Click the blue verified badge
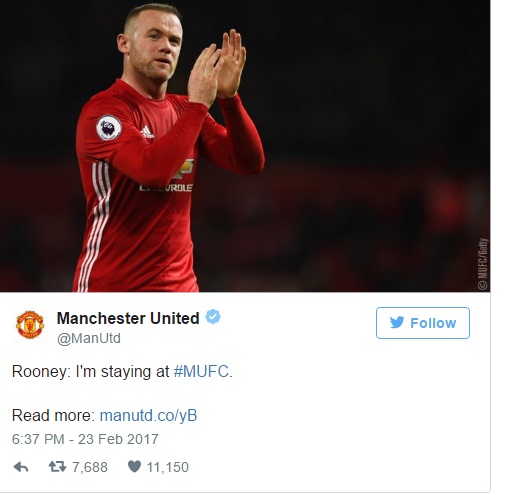Screen dimensions: 522x495 click(x=213, y=317)
